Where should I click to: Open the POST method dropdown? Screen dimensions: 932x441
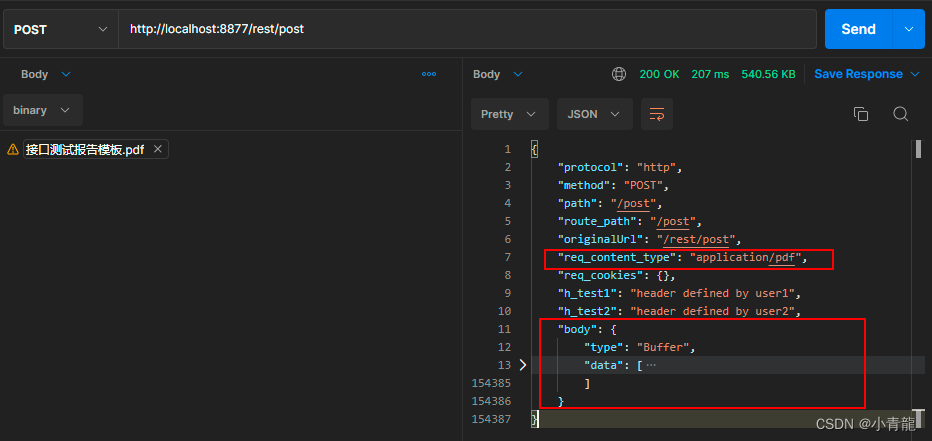point(61,29)
